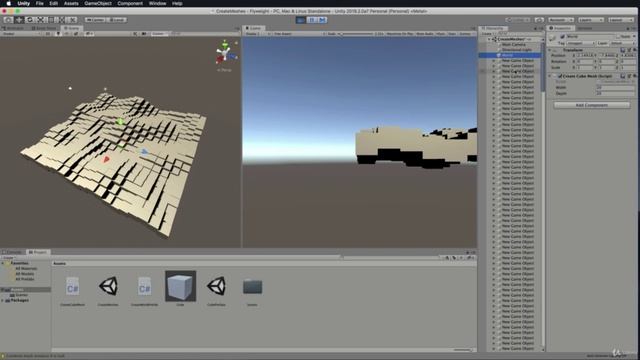This screenshot has width=640, height=360.
Task: Select the combined Transform tool in toolbar
Action: click(62, 20)
